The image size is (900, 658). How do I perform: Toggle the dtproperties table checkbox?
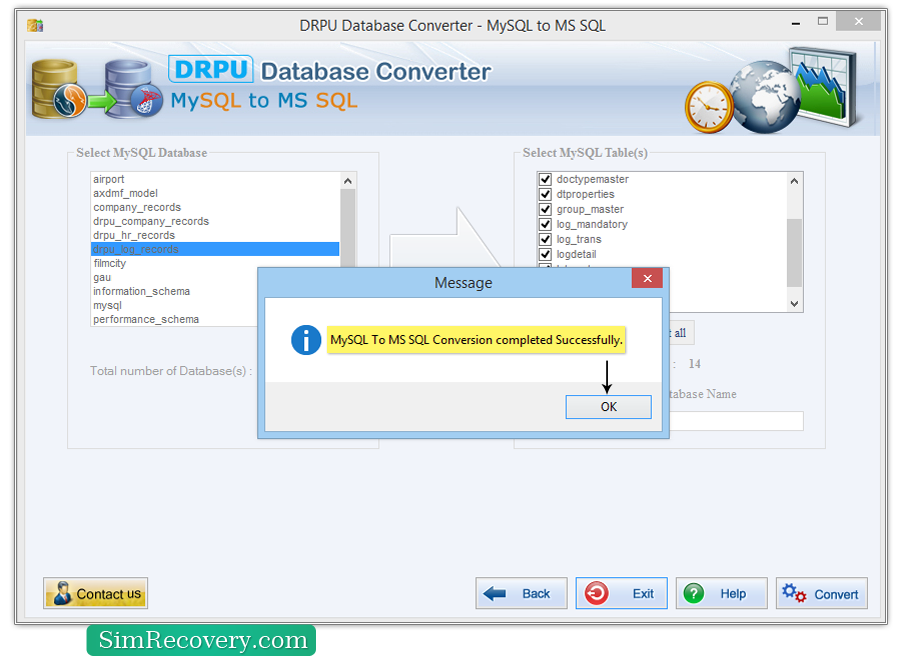(545, 194)
